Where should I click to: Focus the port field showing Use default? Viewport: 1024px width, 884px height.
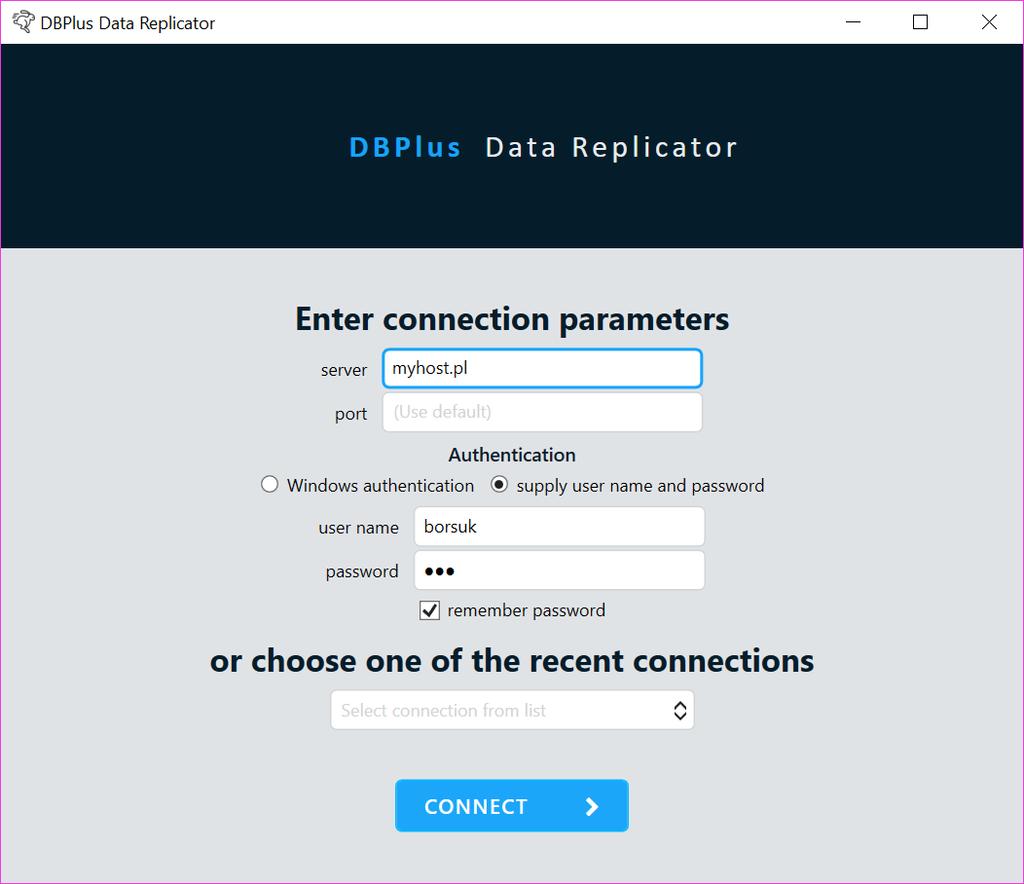(542, 412)
